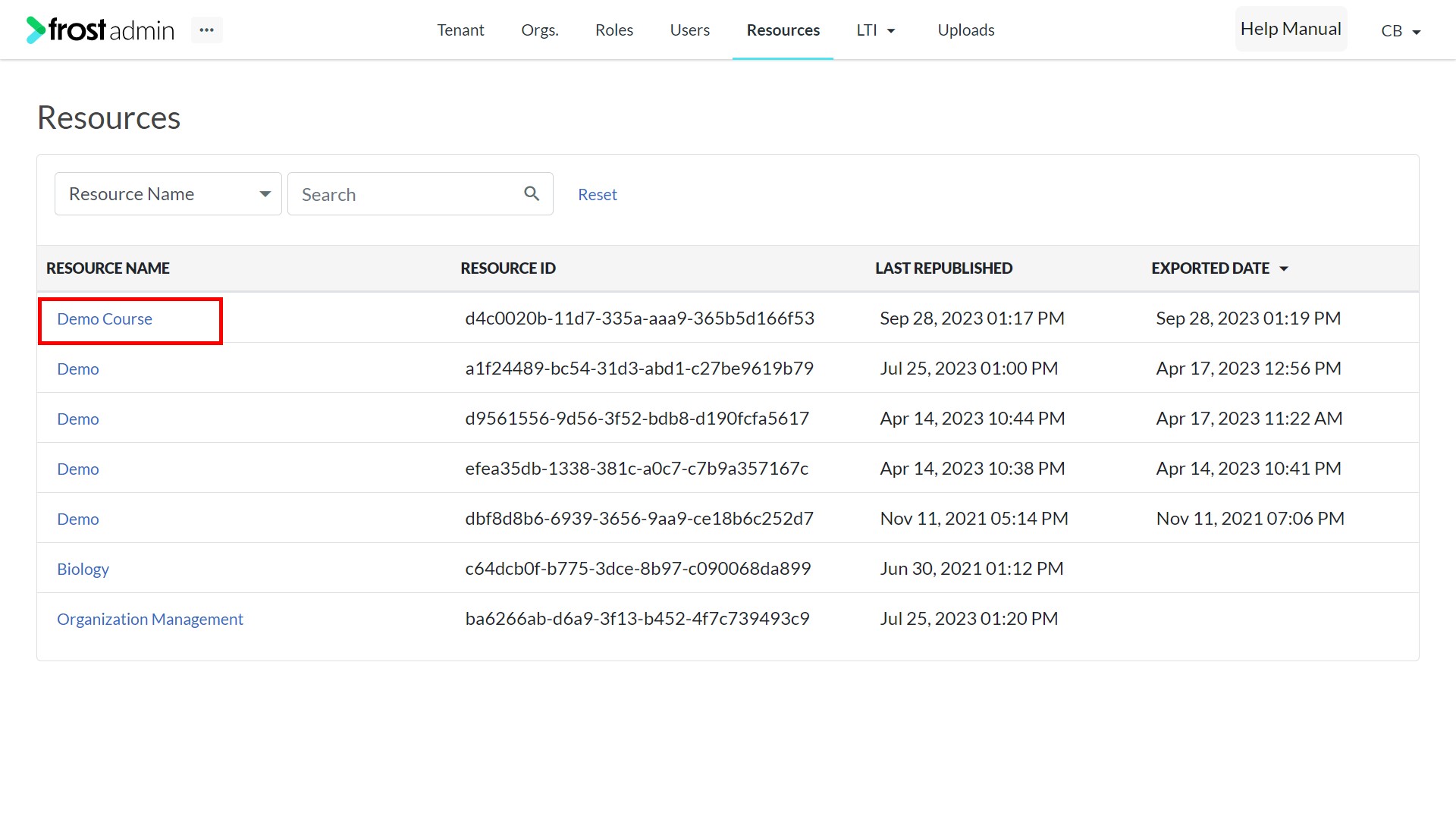Sort by Last Republished column header
The image size is (1456, 819).
(943, 268)
